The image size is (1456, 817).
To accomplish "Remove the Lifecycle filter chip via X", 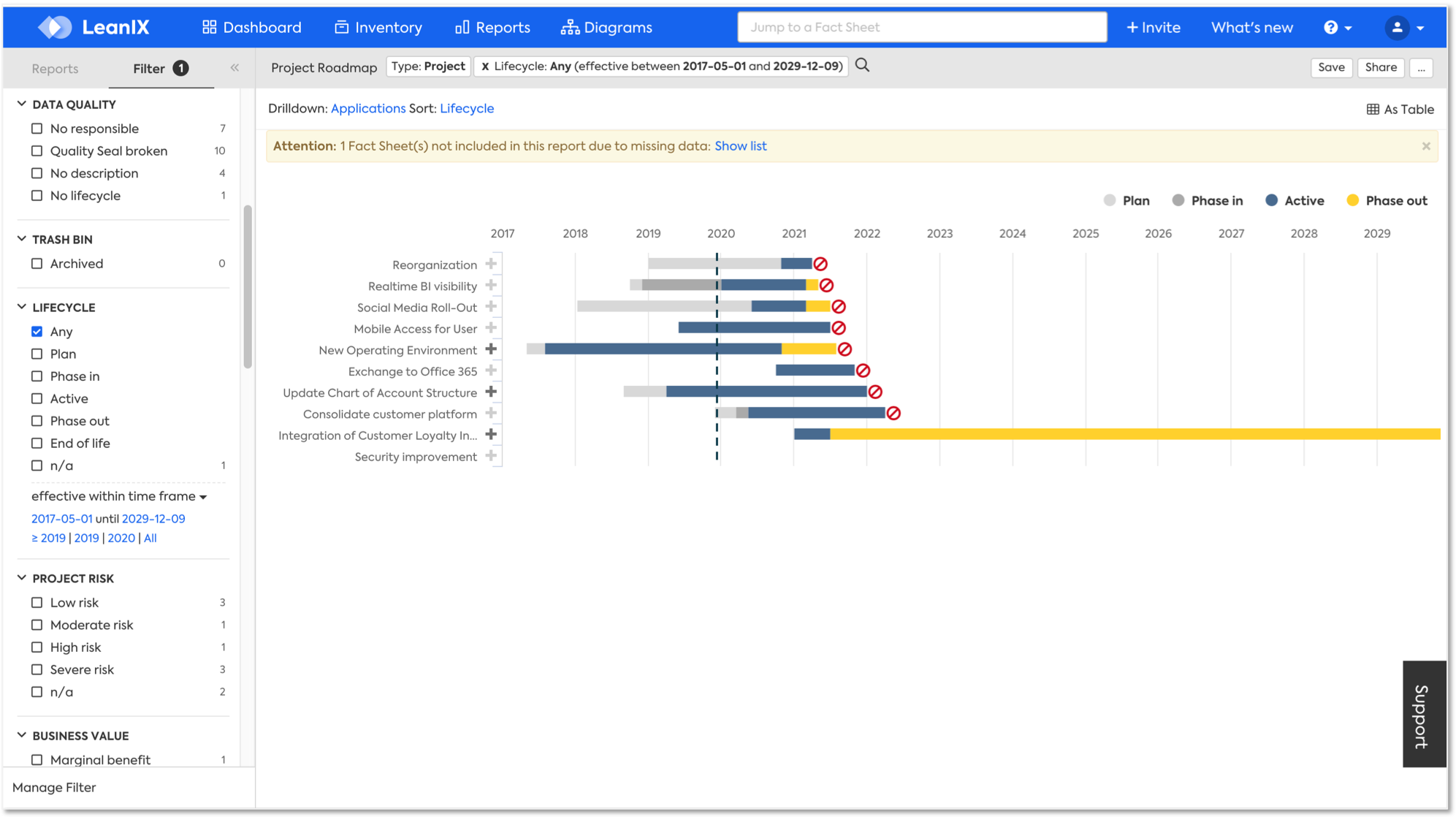I will (x=485, y=66).
